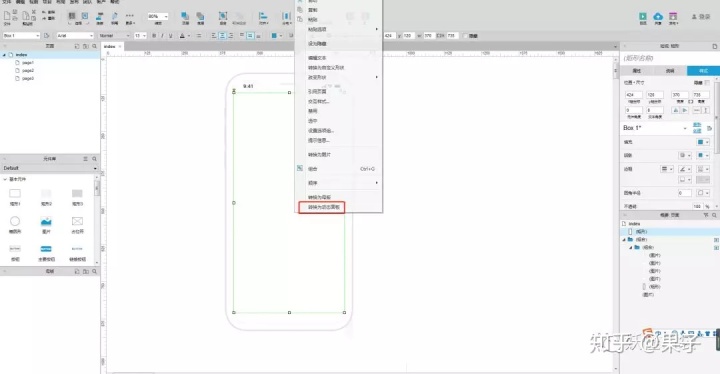Image resolution: width=720 pixels, height=374 pixels.
Task: Open the zoom level 80% dropdown
Action: pyautogui.click(x=158, y=16)
